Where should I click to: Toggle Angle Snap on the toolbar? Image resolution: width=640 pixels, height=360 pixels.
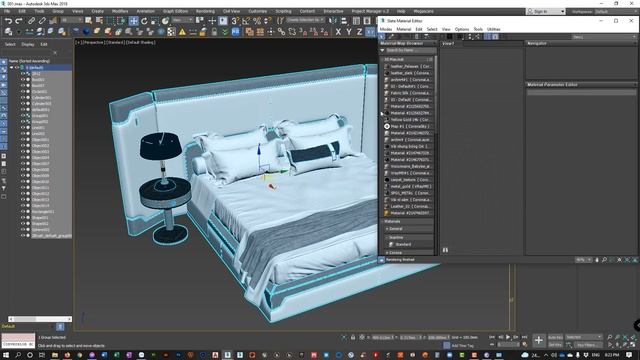(246, 21)
